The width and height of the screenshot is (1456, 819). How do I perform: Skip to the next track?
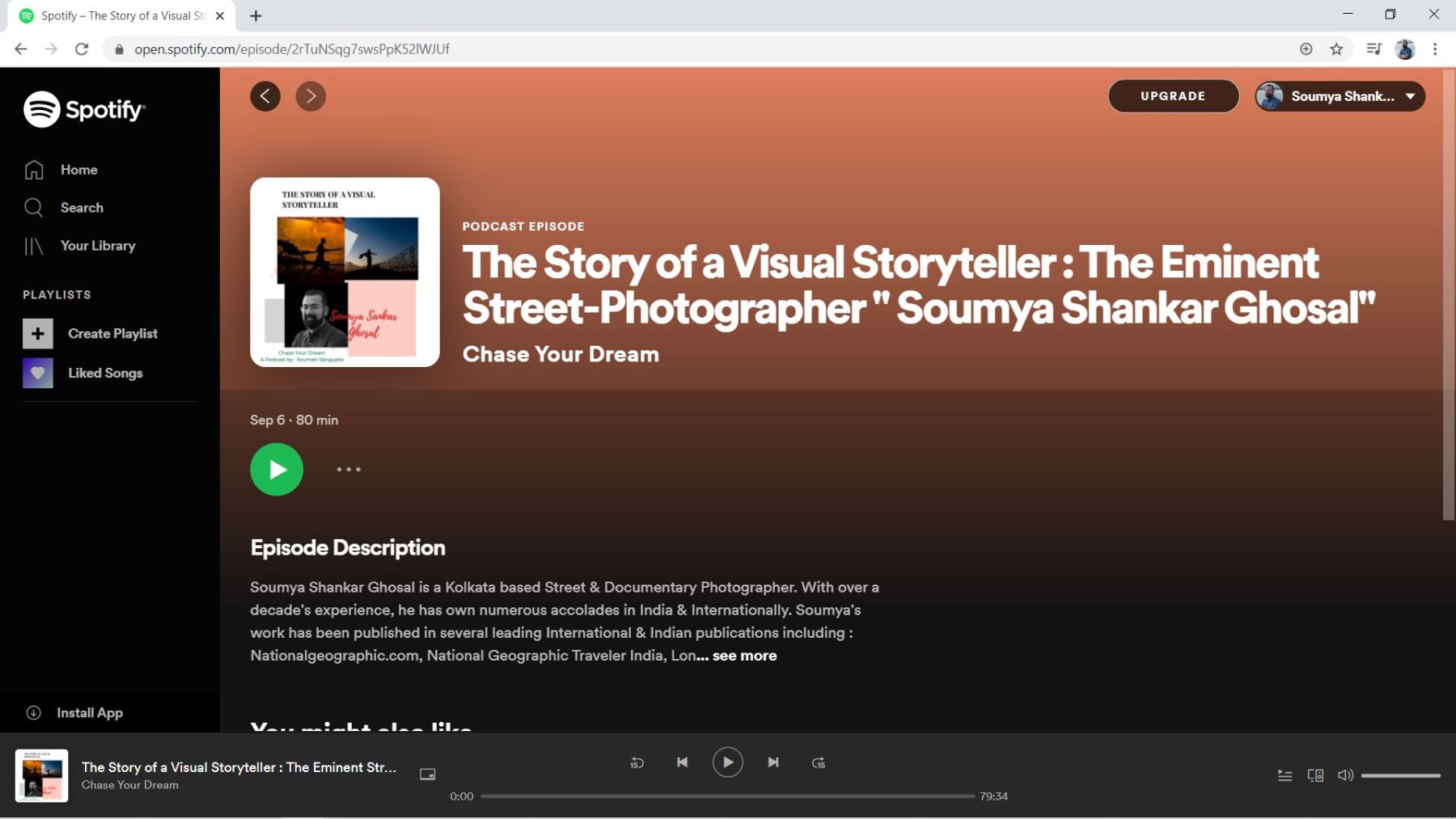coord(773,762)
